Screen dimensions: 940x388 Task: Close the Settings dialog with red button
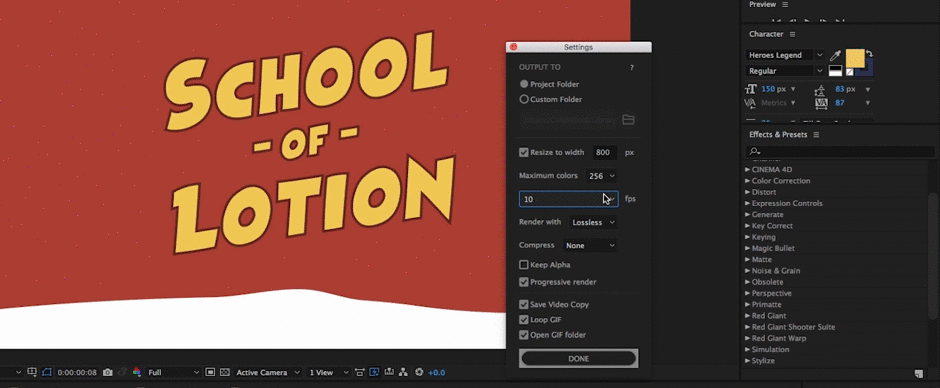[513, 47]
